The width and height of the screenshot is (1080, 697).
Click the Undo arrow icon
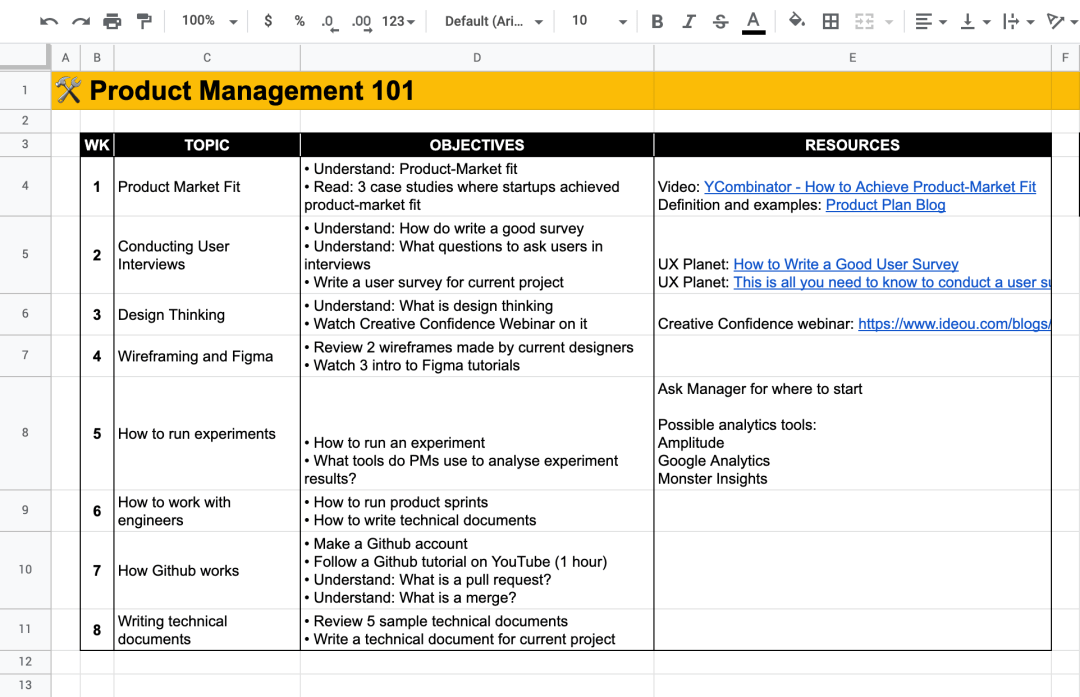tap(49, 21)
